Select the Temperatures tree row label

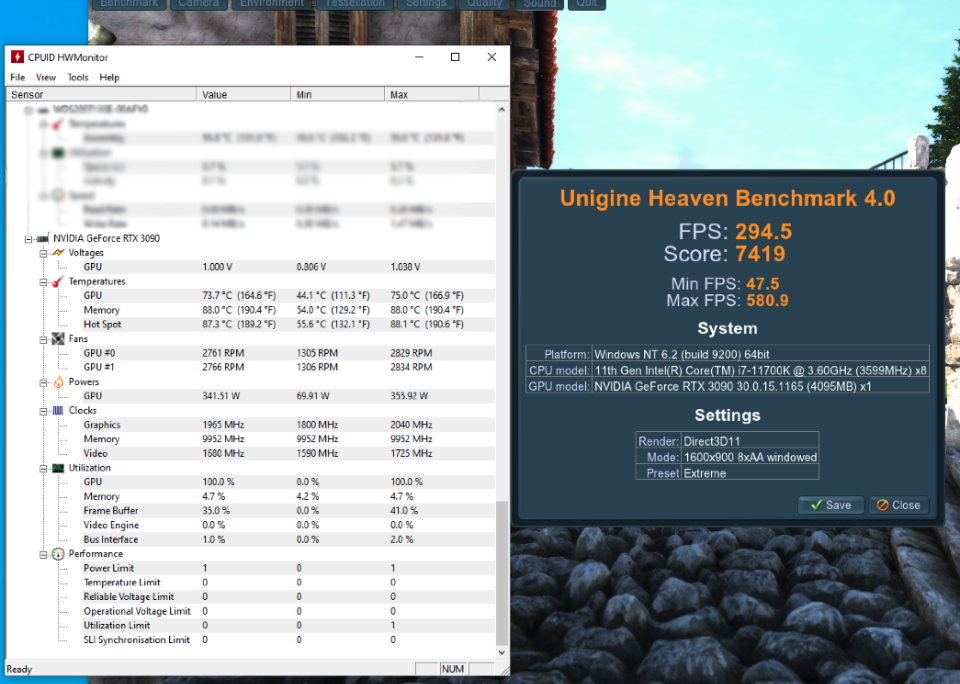[x=97, y=281]
